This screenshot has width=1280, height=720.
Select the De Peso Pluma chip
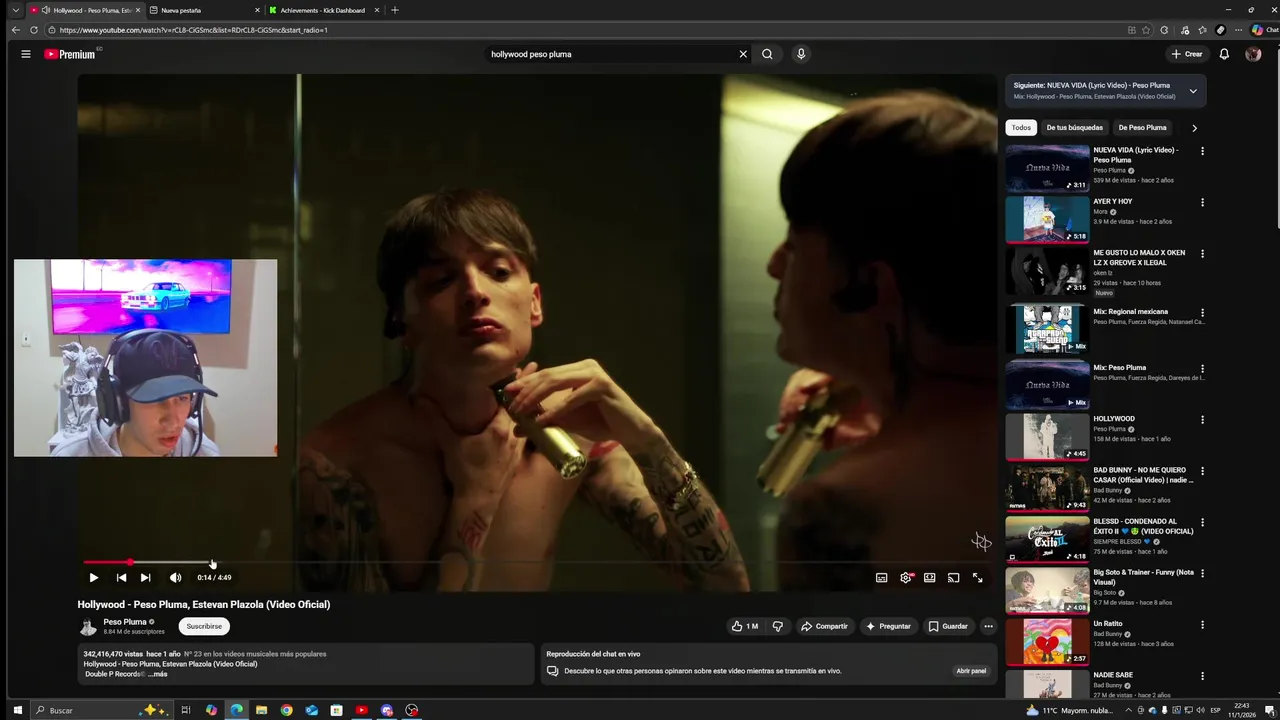point(1142,128)
